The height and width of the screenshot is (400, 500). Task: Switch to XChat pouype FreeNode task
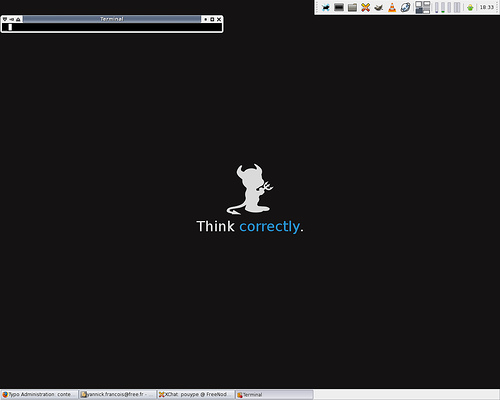(x=196, y=395)
